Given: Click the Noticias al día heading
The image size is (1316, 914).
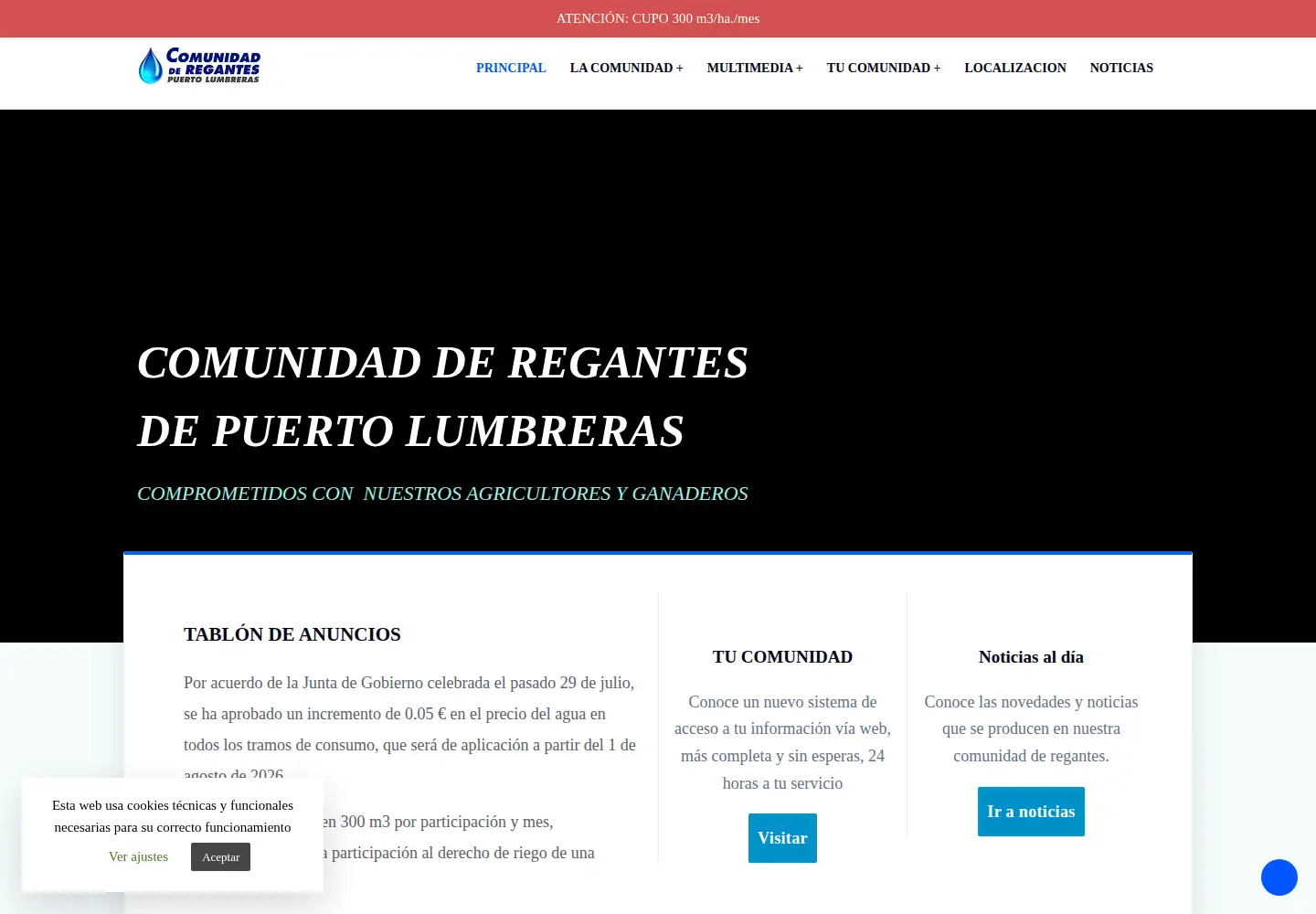Looking at the screenshot, I should tap(1031, 657).
